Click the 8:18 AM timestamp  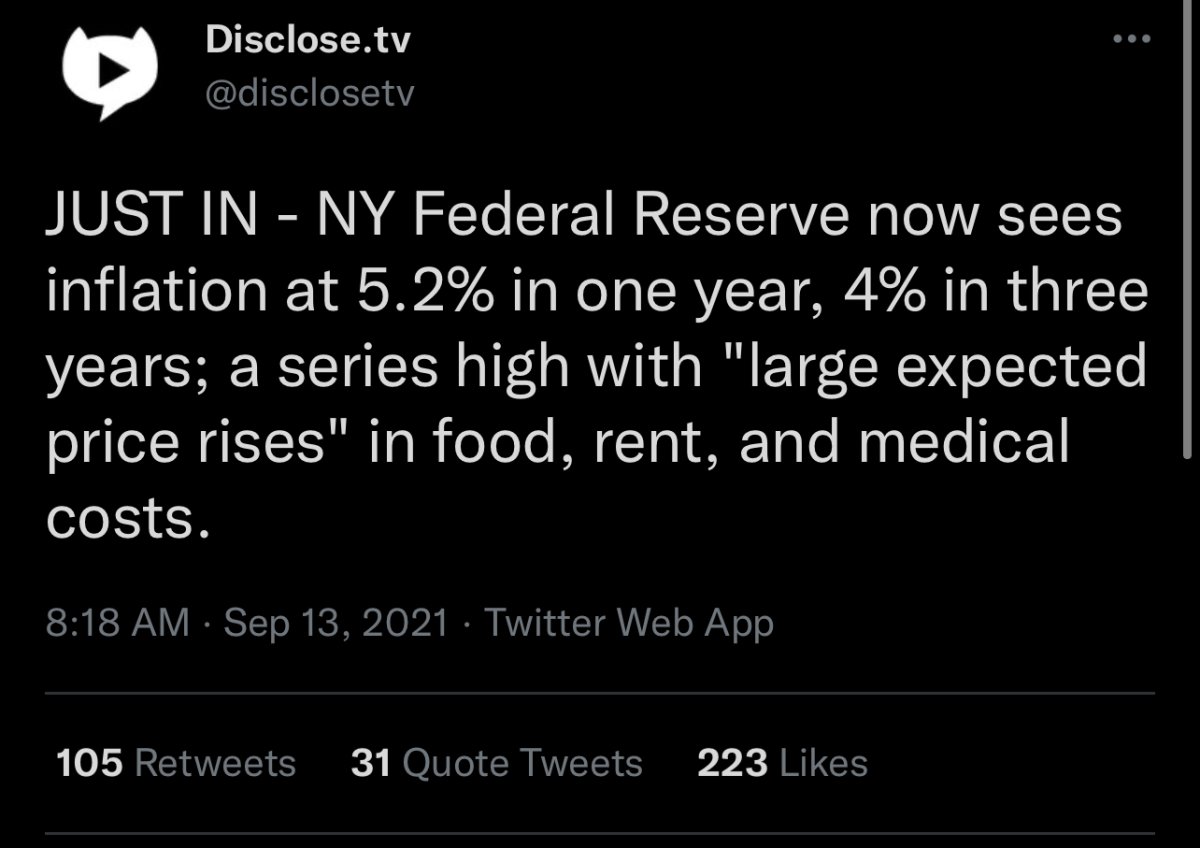(x=117, y=623)
